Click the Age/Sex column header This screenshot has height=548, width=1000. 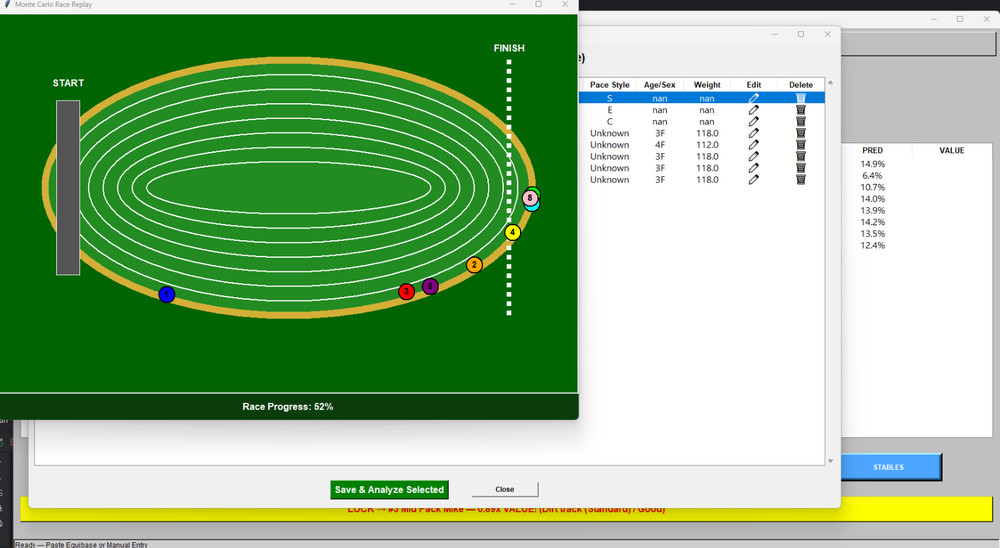click(660, 85)
